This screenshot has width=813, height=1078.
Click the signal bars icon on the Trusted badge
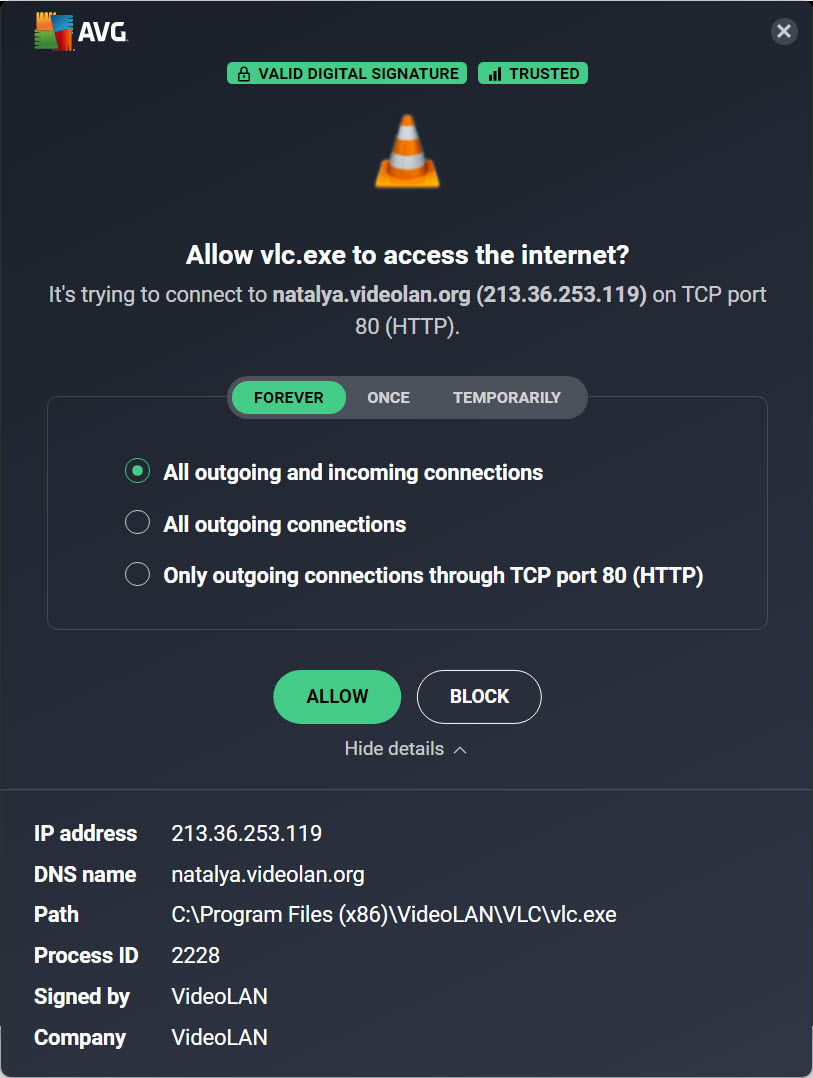click(x=495, y=74)
